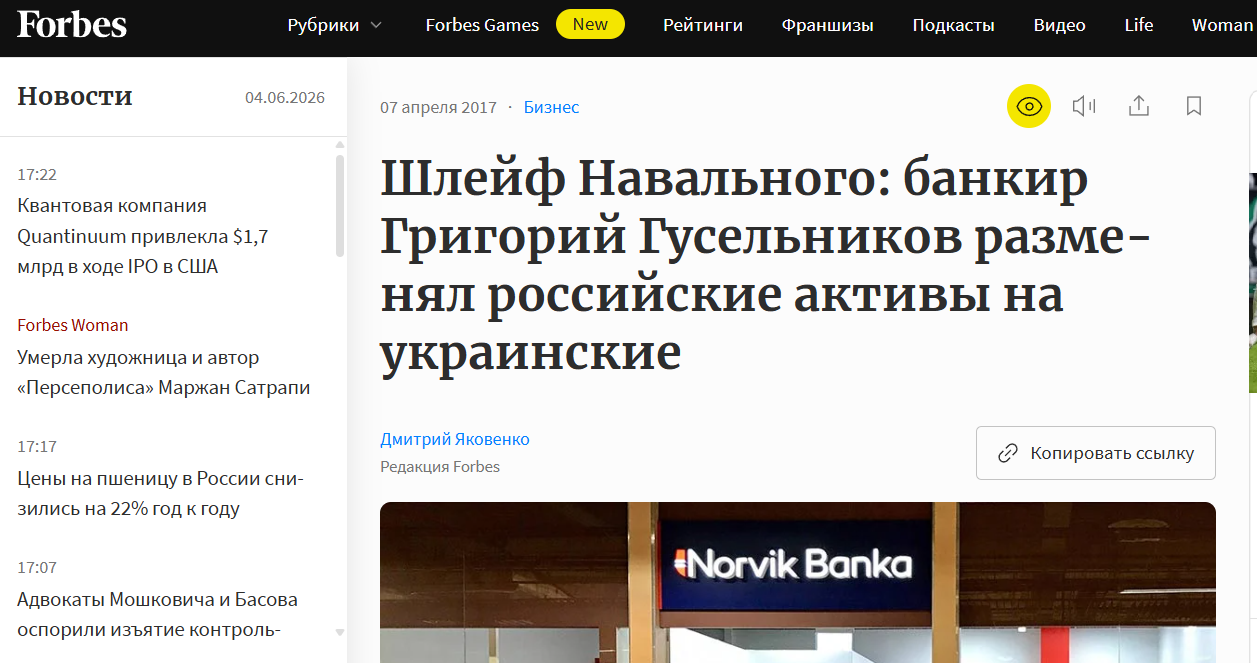The height and width of the screenshot is (663, 1257).
Task: Read the Маржан Сатрапи news item
Action: coord(164,372)
